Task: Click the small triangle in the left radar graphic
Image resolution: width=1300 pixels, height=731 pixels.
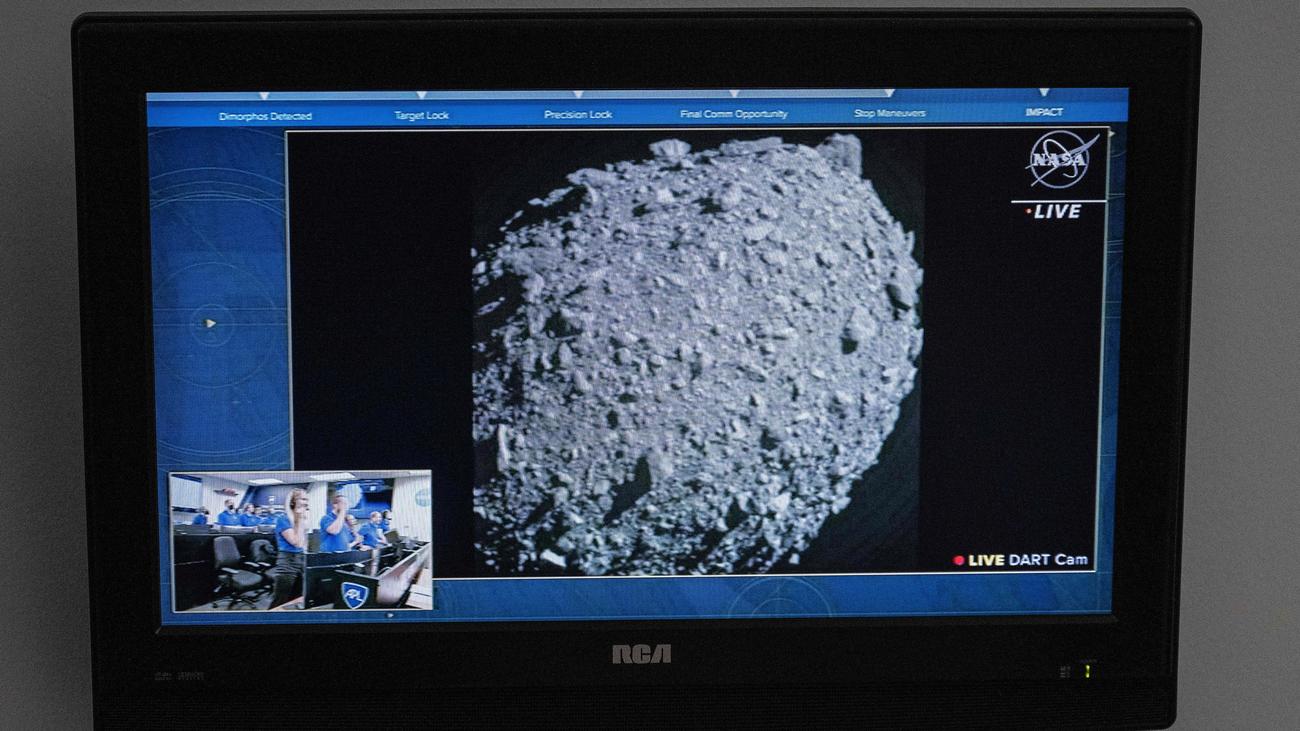Action: coord(210,323)
